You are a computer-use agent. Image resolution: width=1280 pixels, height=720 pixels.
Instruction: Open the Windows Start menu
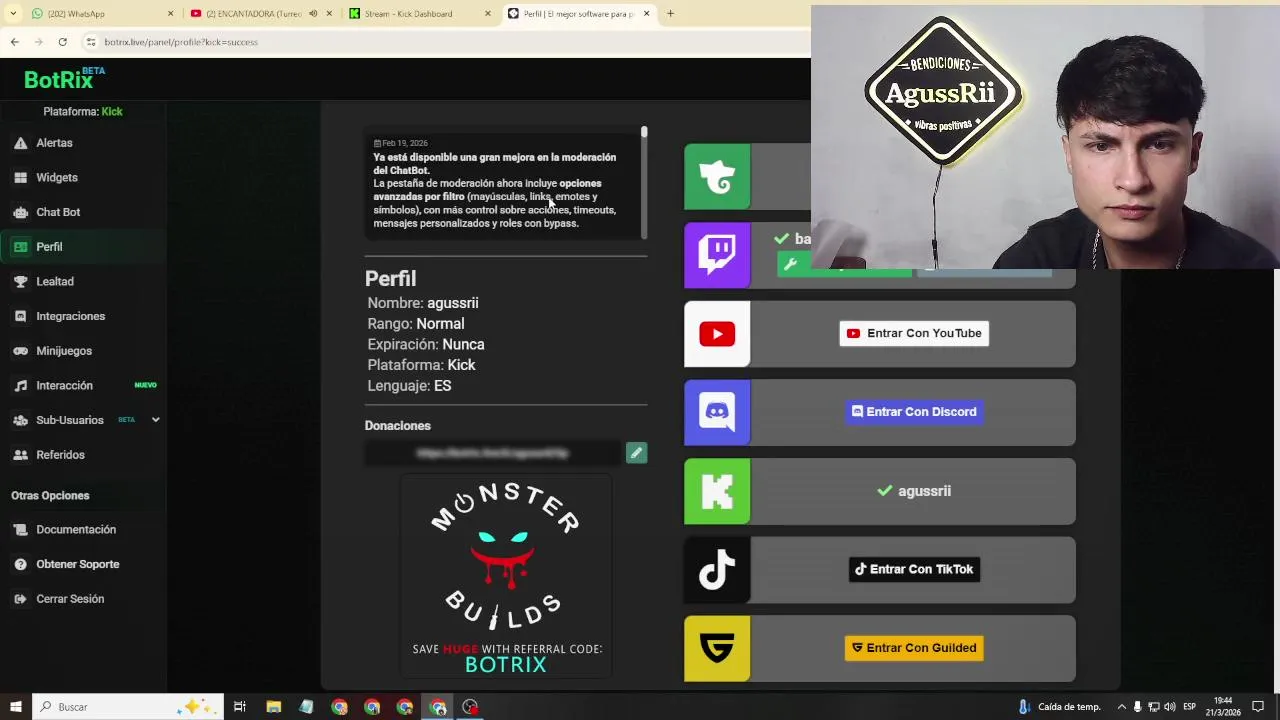coord(15,707)
